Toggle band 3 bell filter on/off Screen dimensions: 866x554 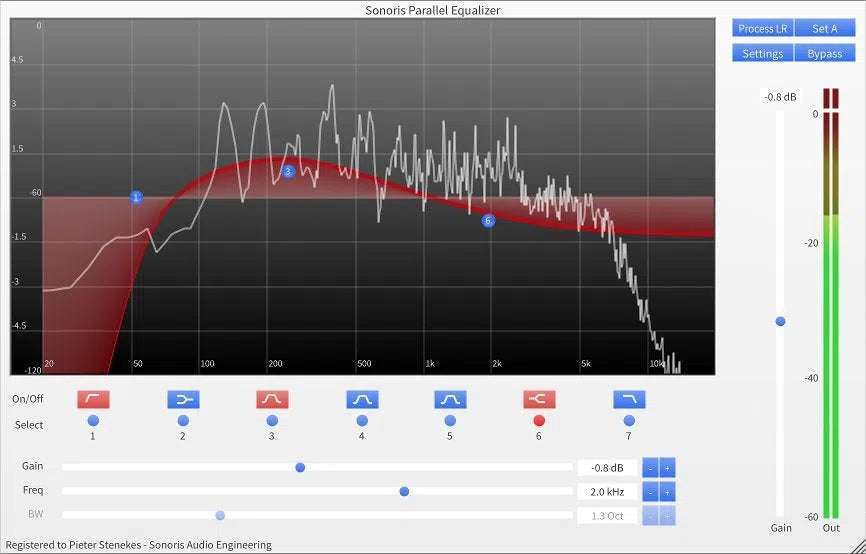272,399
